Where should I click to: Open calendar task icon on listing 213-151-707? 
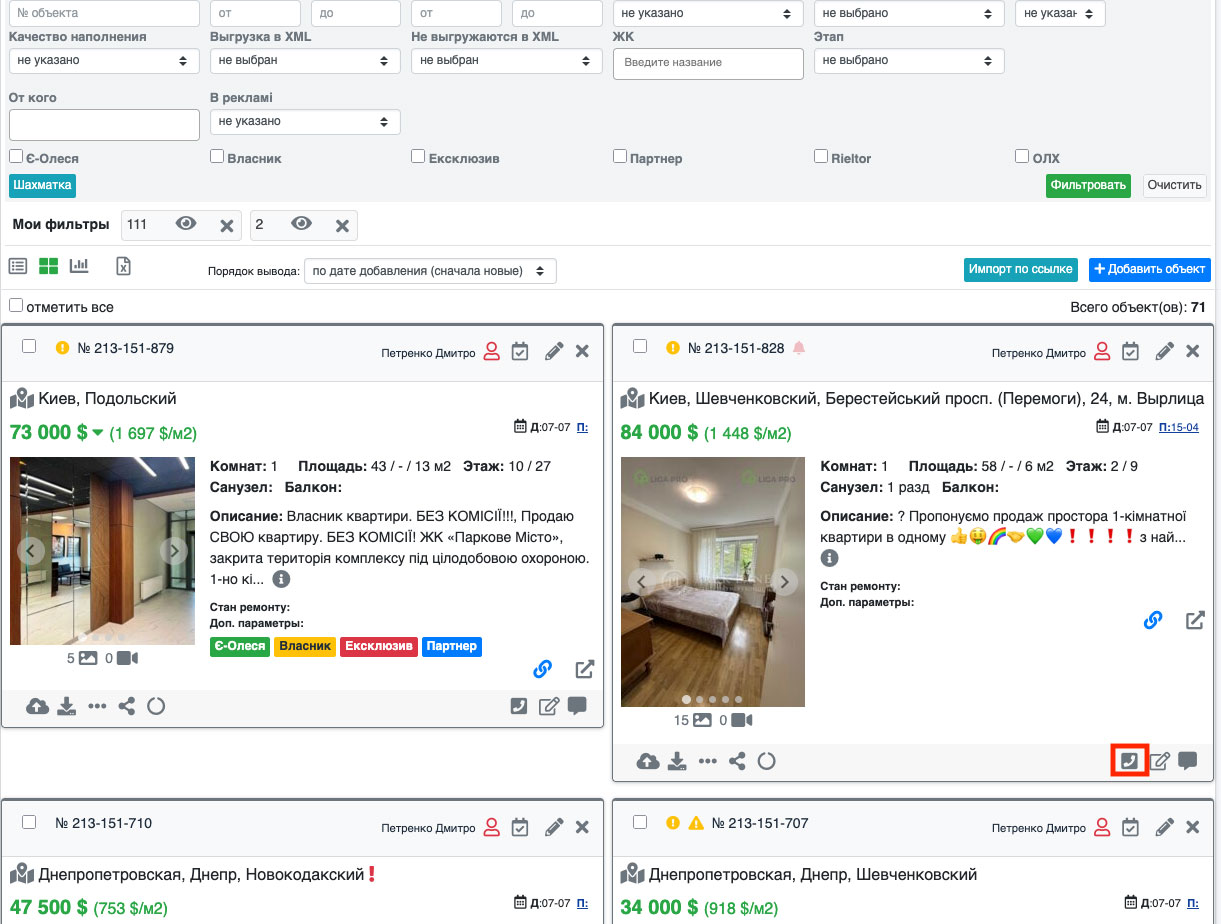pyautogui.click(x=1130, y=827)
